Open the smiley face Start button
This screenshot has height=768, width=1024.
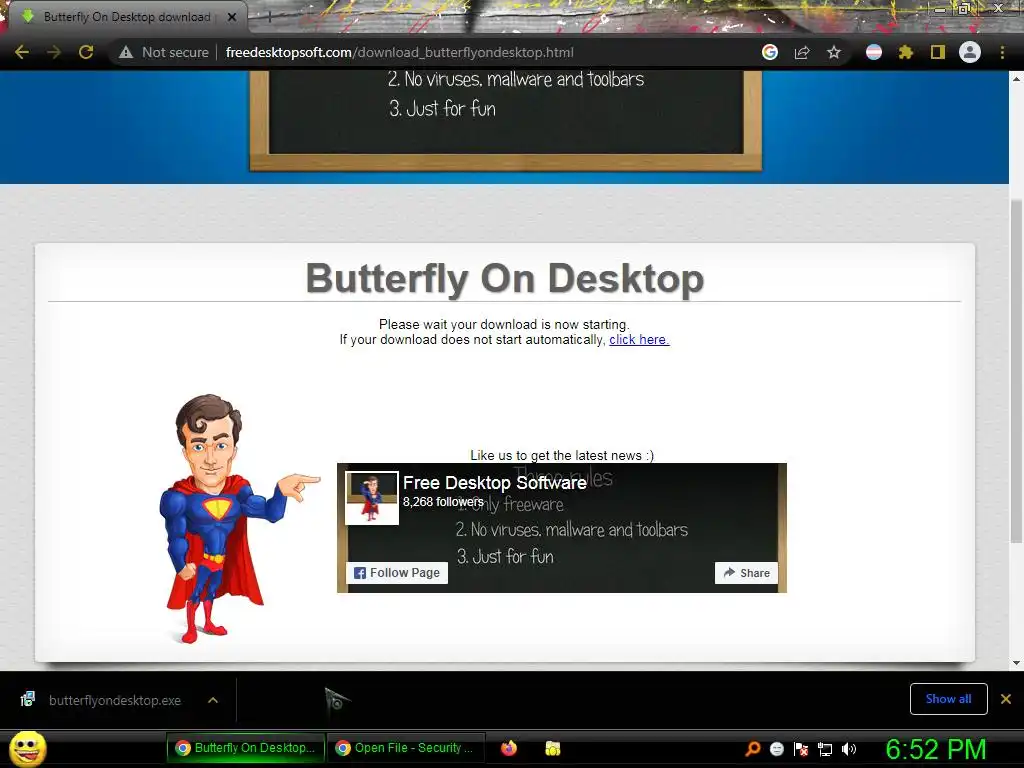(x=27, y=748)
